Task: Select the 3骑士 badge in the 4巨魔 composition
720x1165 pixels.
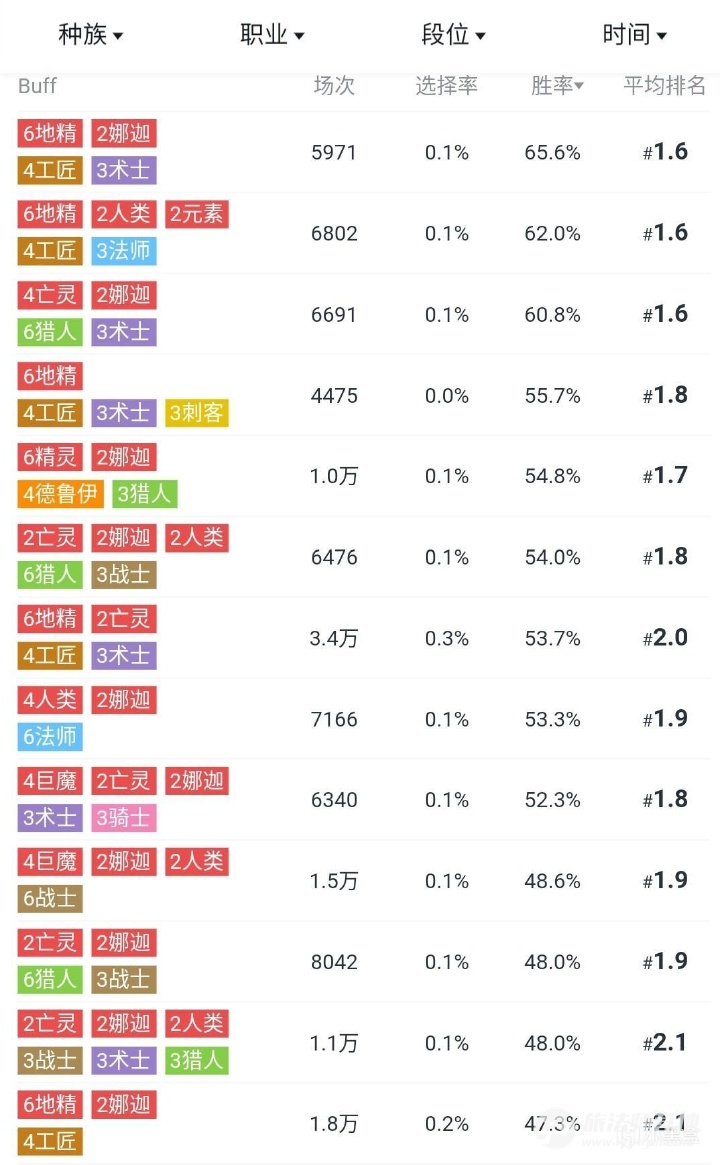Action: click(x=122, y=819)
